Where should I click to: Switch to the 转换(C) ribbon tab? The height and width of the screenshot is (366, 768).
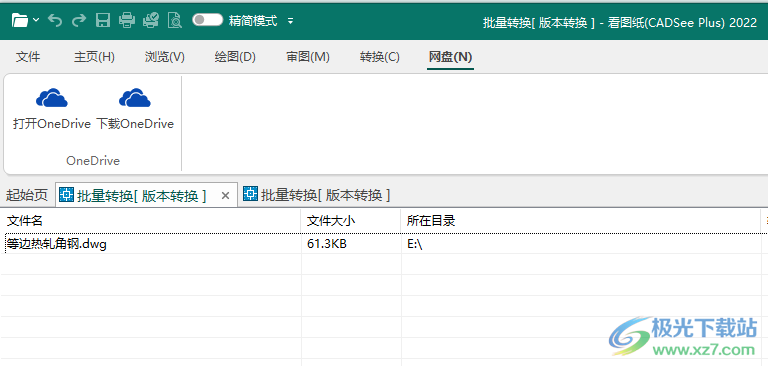[x=380, y=57]
